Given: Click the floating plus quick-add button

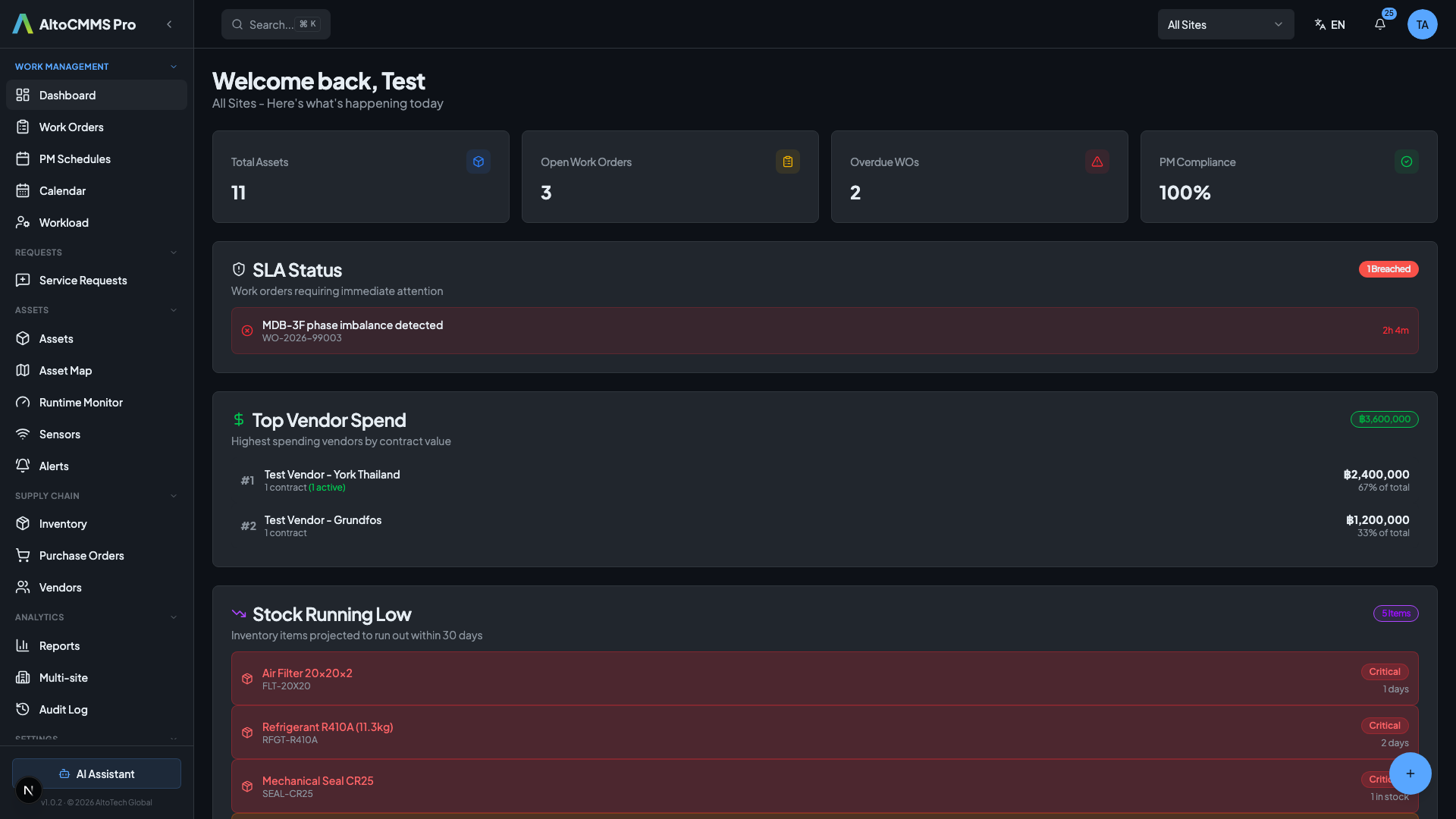Looking at the screenshot, I should pos(1410,773).
